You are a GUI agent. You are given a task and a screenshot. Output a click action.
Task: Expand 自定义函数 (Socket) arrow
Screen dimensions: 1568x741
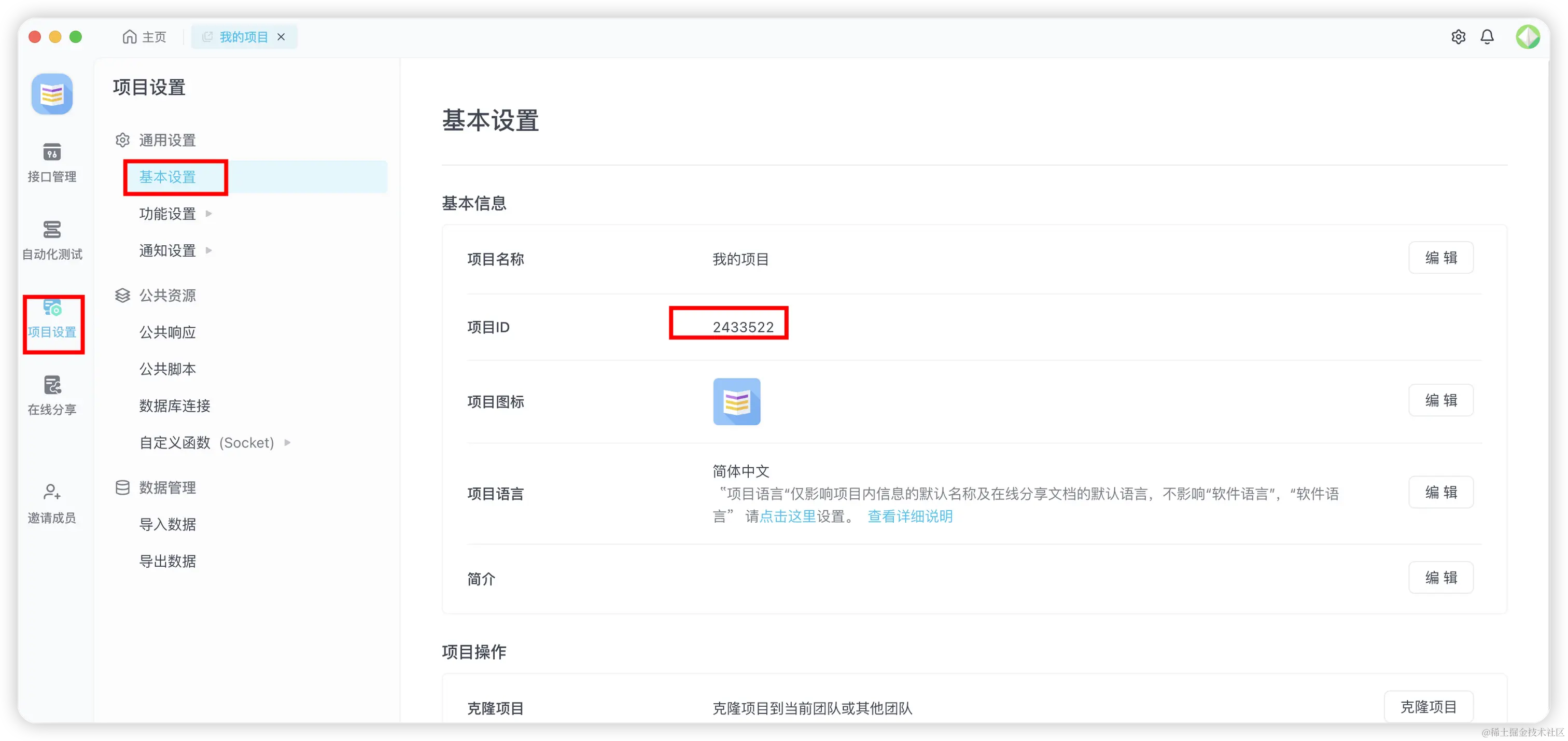pos(287,443)
